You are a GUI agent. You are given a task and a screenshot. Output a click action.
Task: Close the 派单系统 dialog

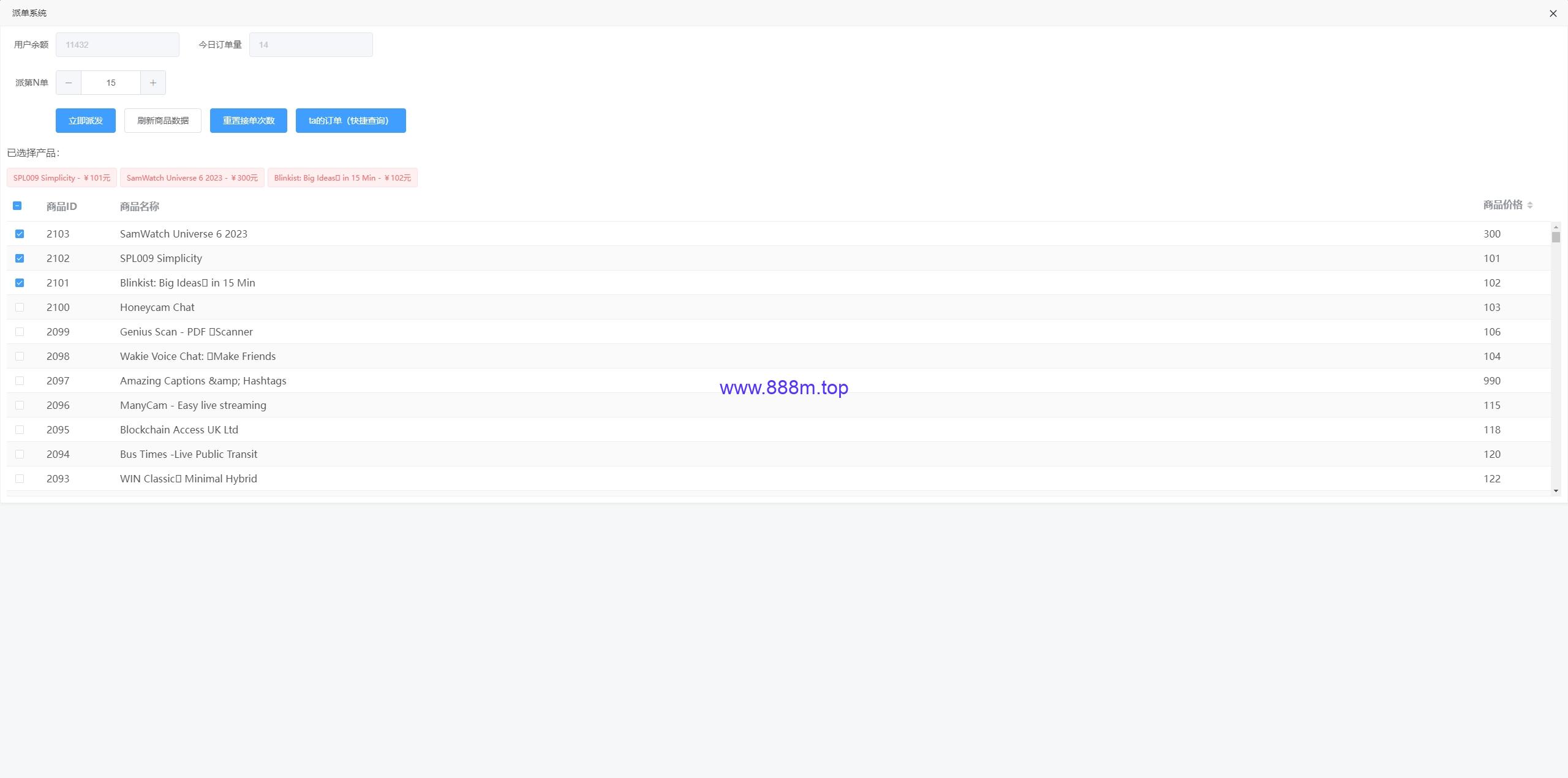pyautogui.click(x=1553, y=13)
